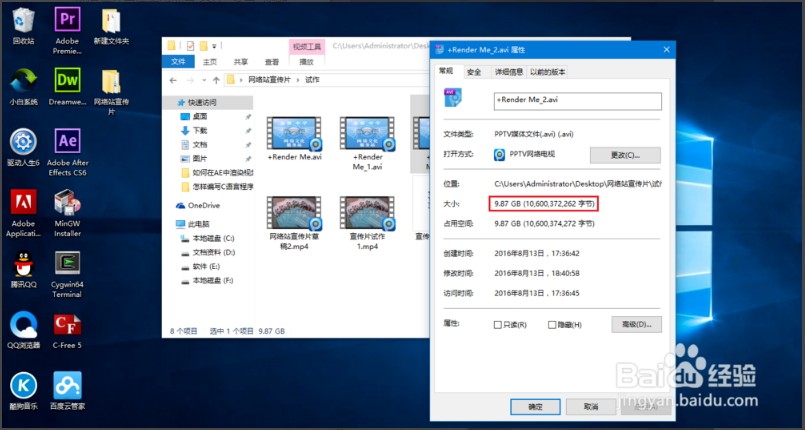Select the Adobe After Effects CS6 icon
This screenshot has width=805, height=430.
[x=68, y=140]
